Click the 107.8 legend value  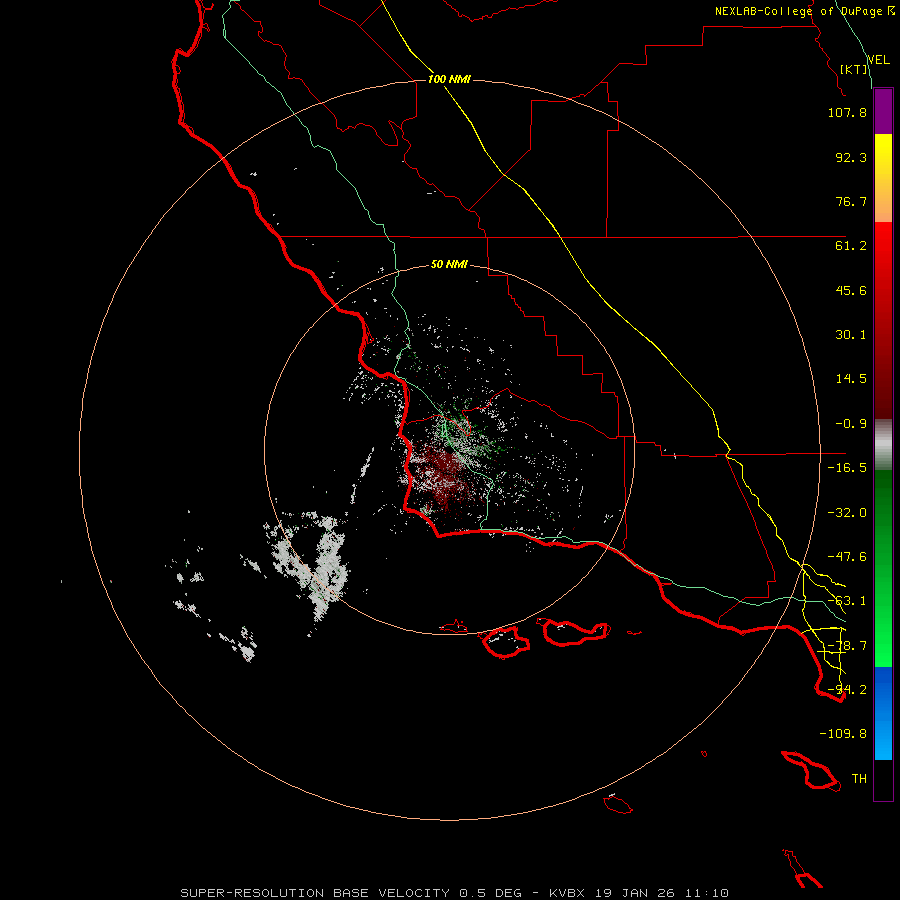[x=847, y=112]
